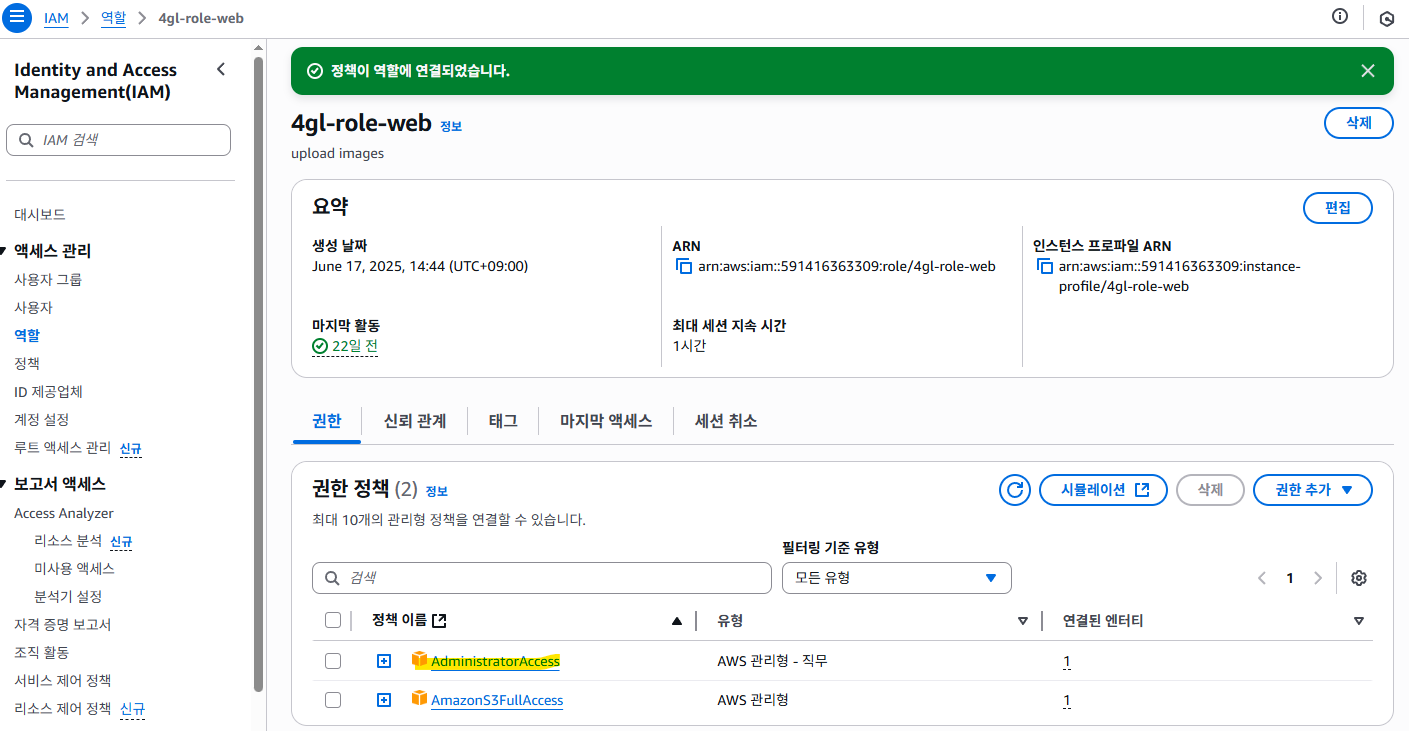Switch to the 세션 취소 tab
Screen dimensions: 1409x731
(x=726, y=421)
